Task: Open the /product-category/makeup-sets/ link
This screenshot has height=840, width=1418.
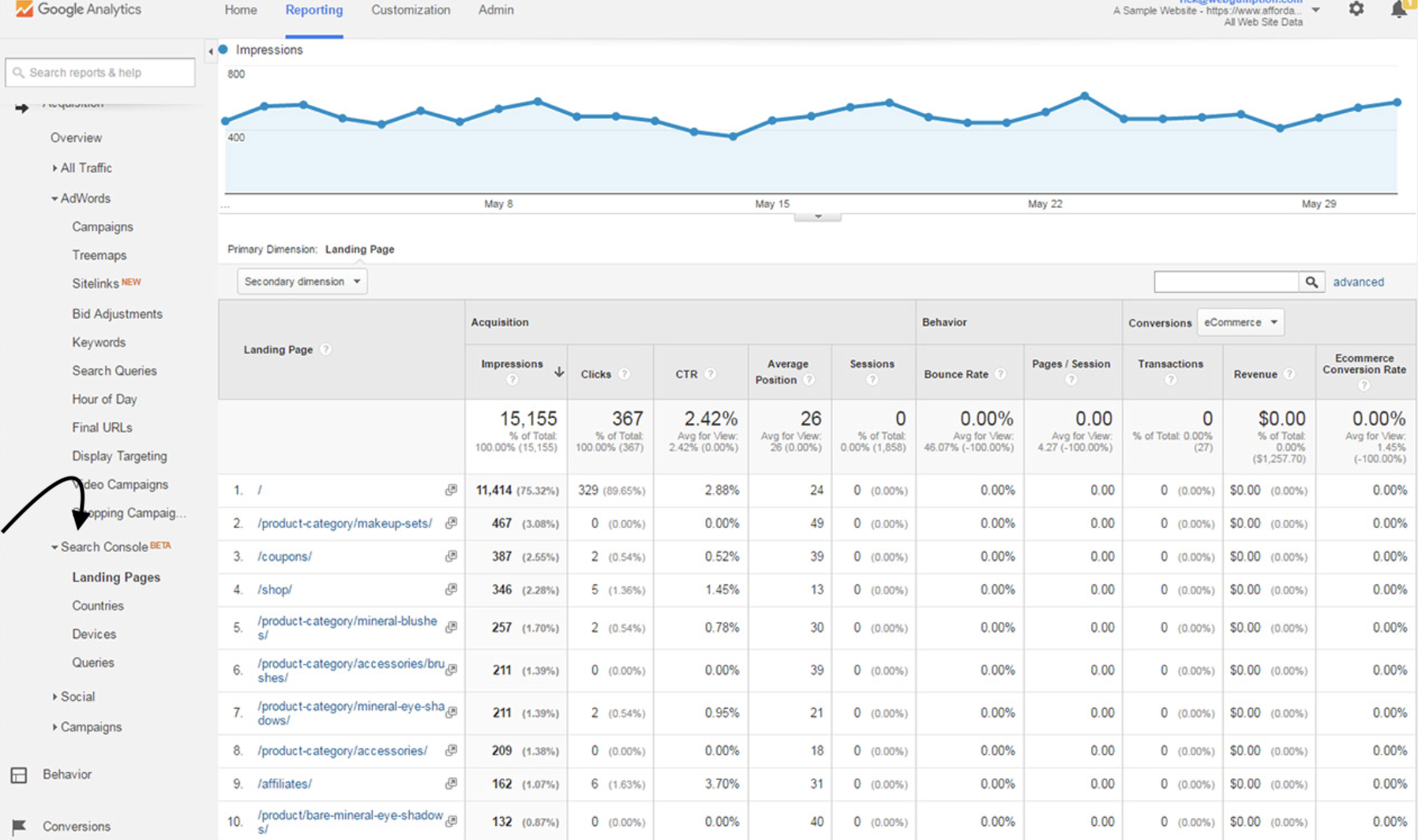Action: coord(345,523)
